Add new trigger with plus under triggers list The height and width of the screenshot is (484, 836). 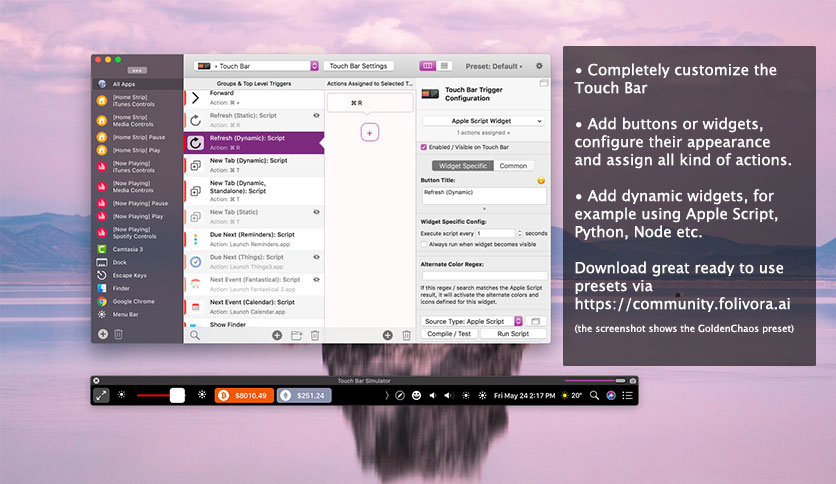pyautogui.click(x=277, y=335)
